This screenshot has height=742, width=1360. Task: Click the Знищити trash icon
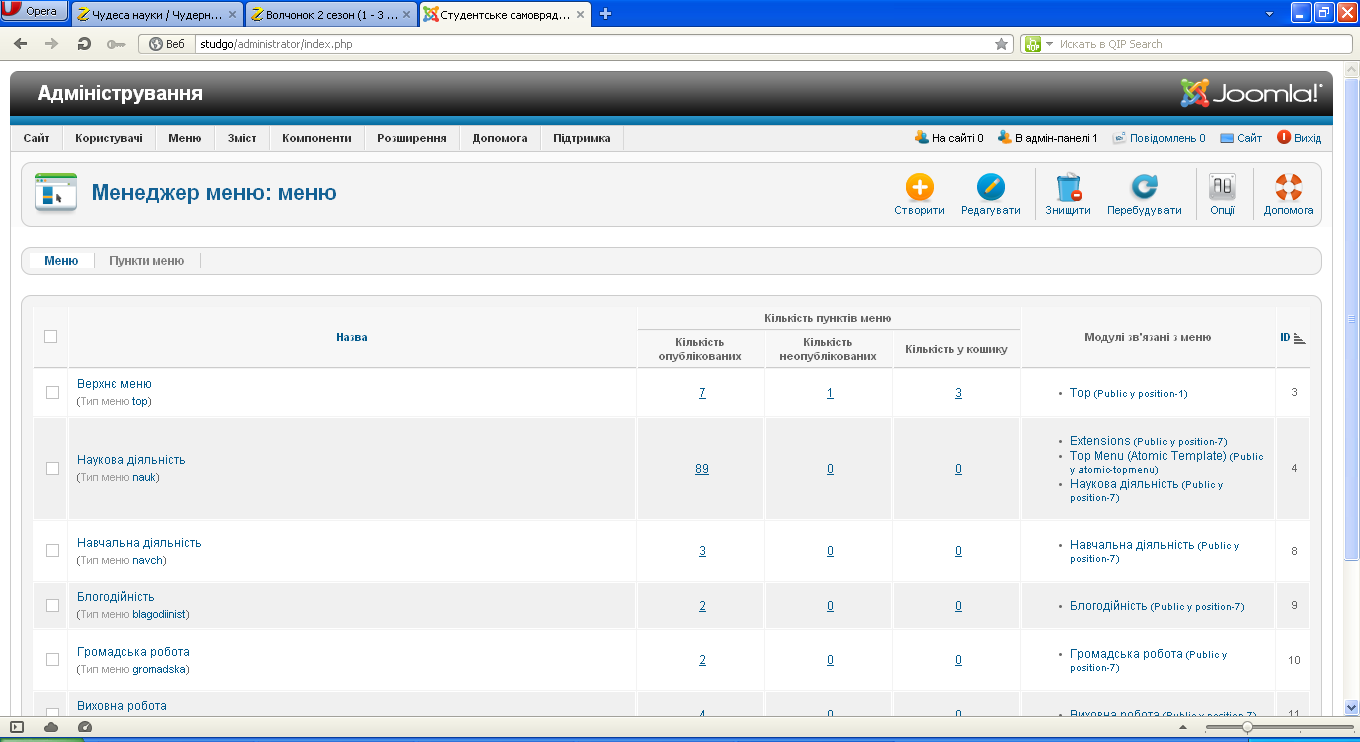pos(1068,187)
